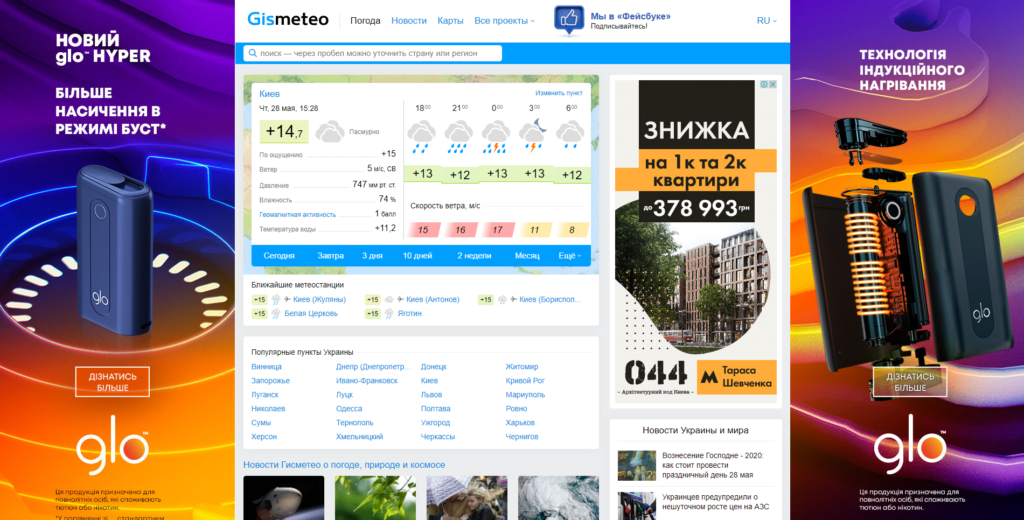Open Житомир weather
Image resolution: width=1024 pixels, height=520 pixels.
(x=522, y=366)
